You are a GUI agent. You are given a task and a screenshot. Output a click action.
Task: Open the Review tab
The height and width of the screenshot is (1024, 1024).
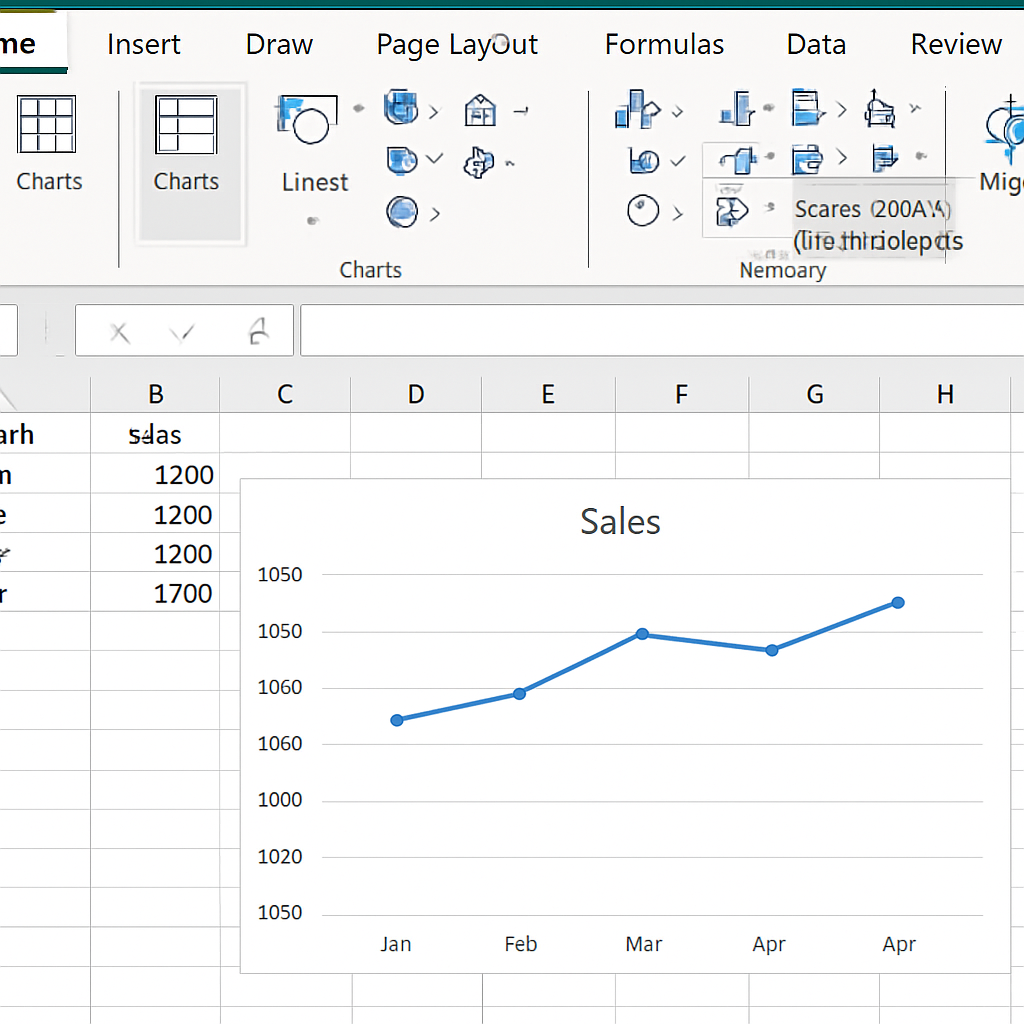tap(956, 44)
